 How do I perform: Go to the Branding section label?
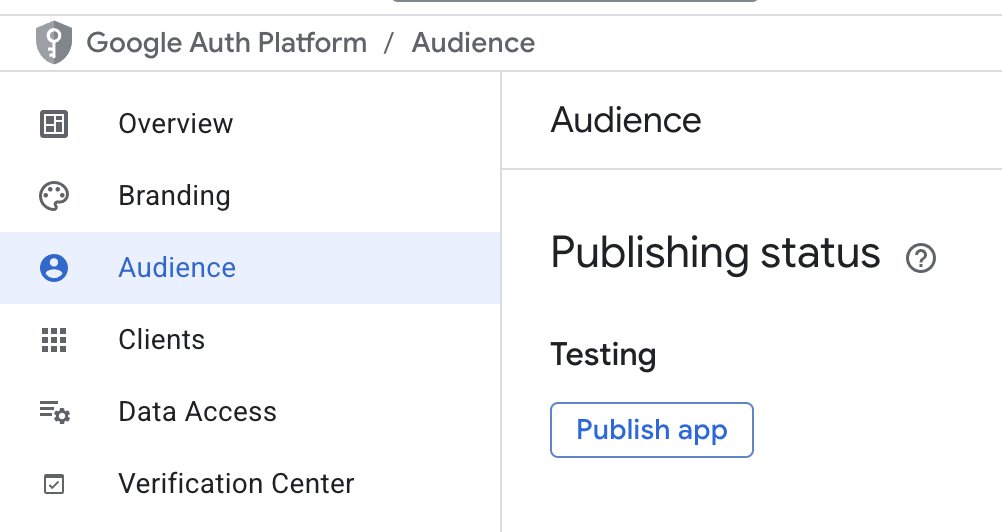click(x=174, y=196)
